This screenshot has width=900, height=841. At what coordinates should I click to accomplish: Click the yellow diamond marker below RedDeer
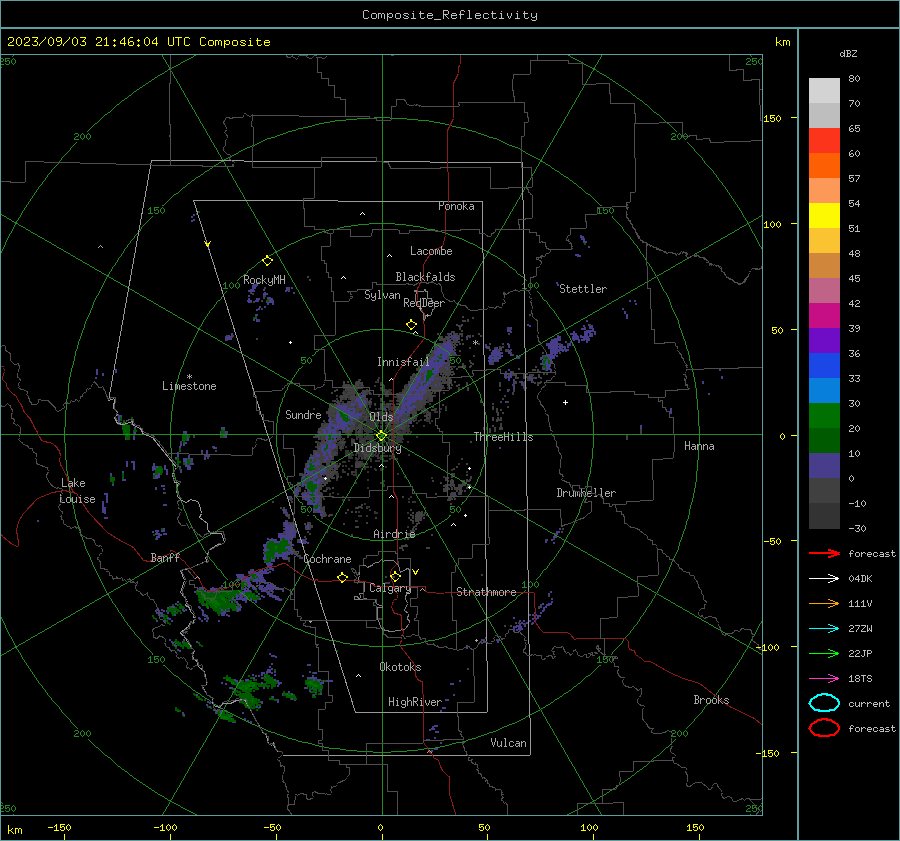(x=411, y=325)
